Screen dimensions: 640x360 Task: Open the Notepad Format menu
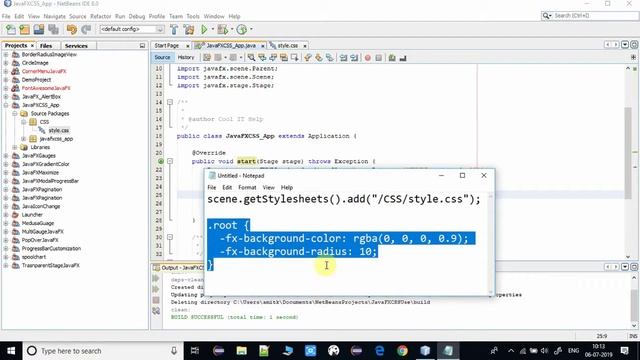[247, 187]
